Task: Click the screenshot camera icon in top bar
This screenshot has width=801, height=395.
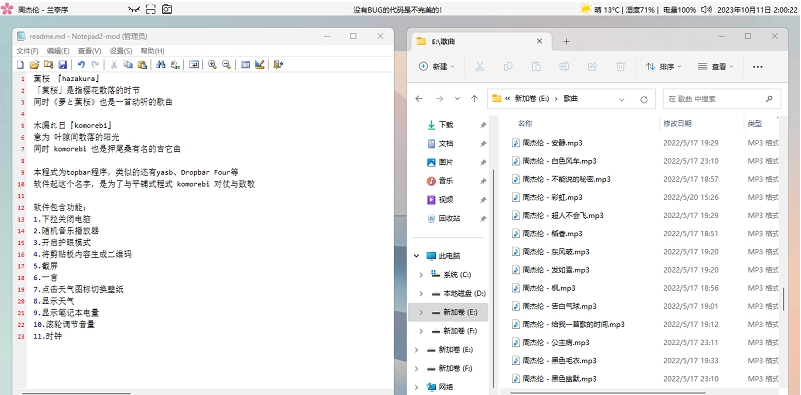Action: 167,9
